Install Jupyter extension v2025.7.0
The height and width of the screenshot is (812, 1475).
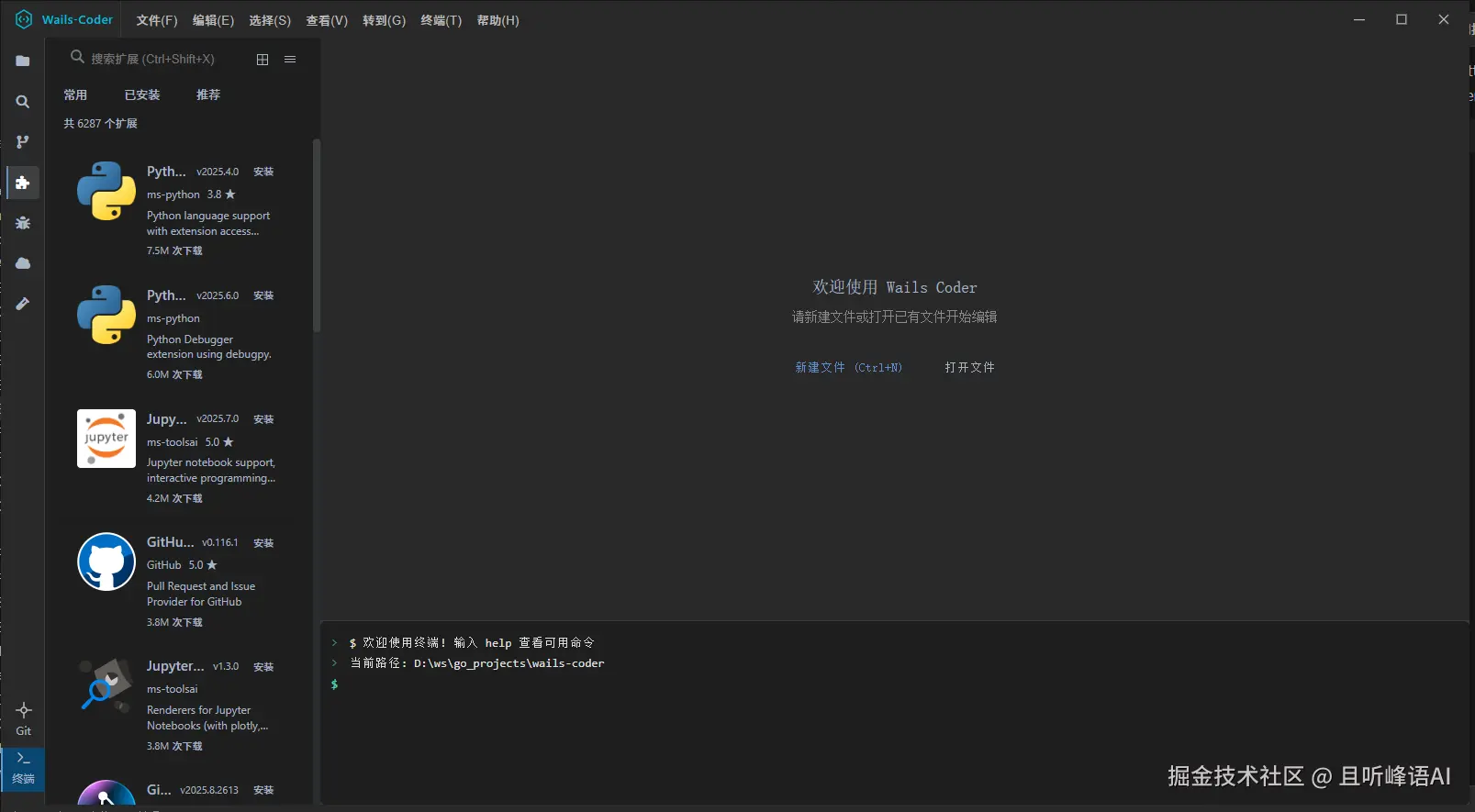263,419
